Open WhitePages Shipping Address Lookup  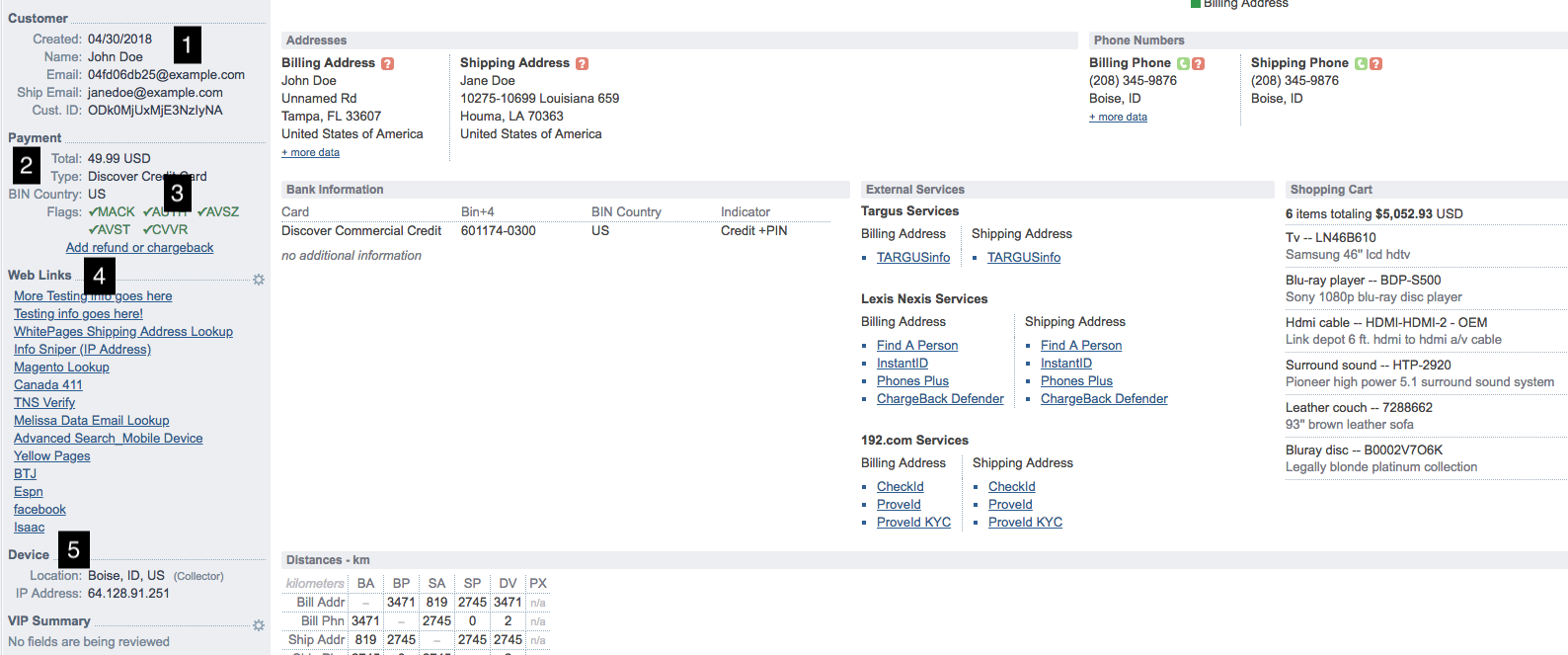123,332
